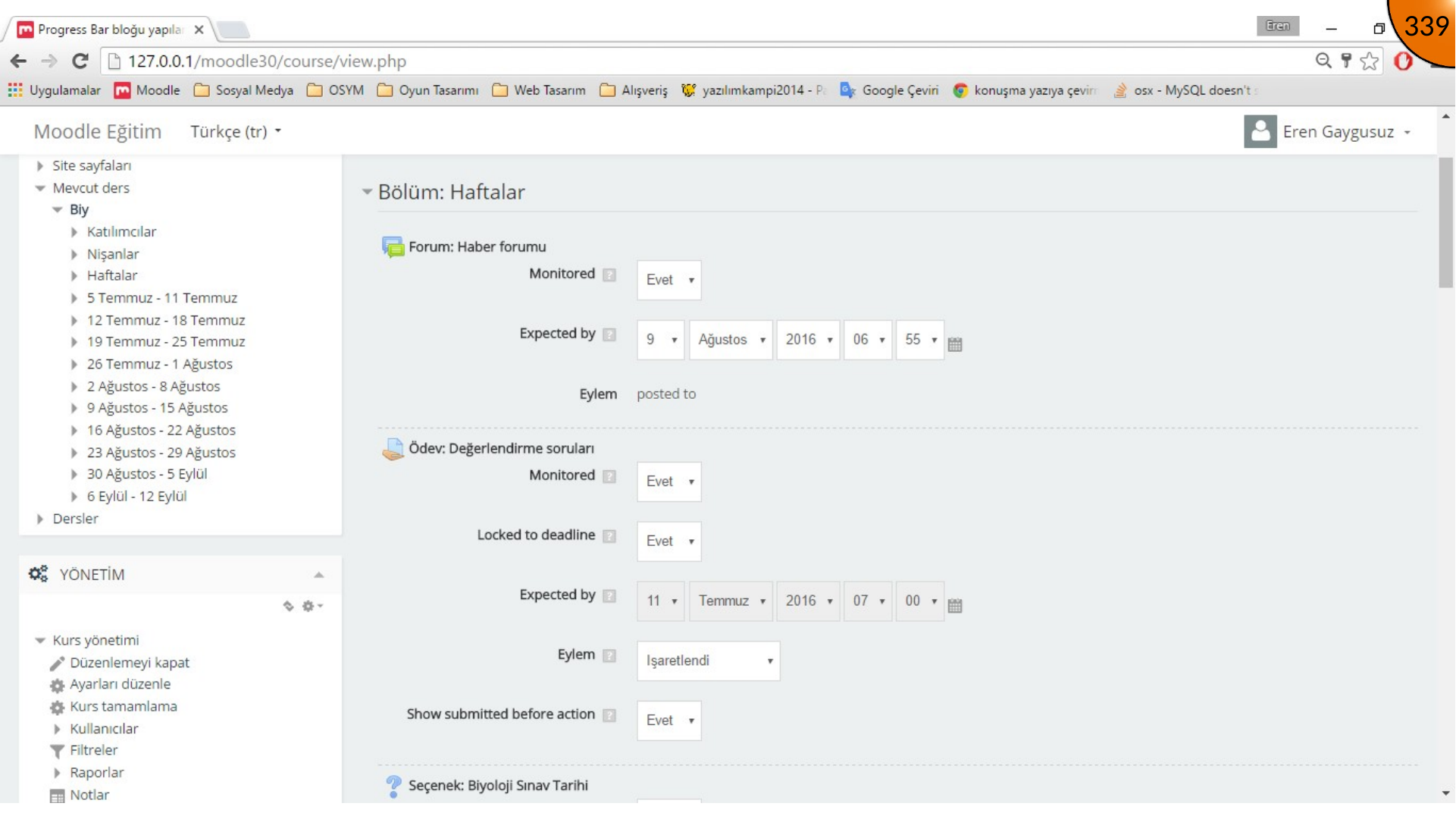Viewport: 1456px width, 819px height.
Task: Click the Ödev Değerlendirme soruları icon
Action: click(x=393, y=449)
